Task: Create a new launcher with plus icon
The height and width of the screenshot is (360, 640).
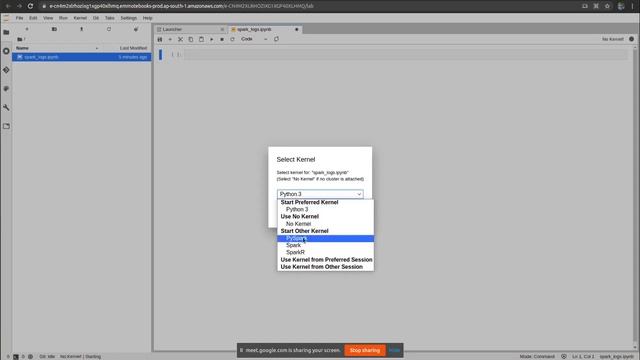Action: tap(27, 29)
